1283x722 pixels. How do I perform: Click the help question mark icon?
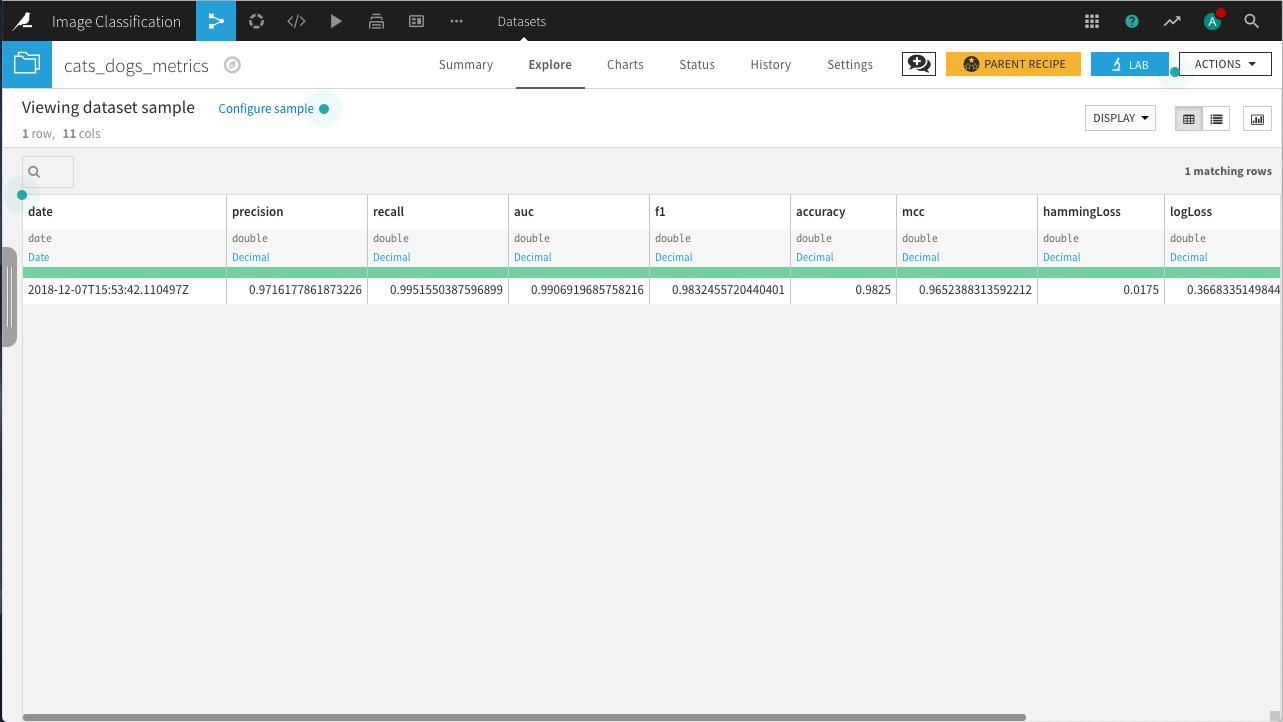(1132, 21)
